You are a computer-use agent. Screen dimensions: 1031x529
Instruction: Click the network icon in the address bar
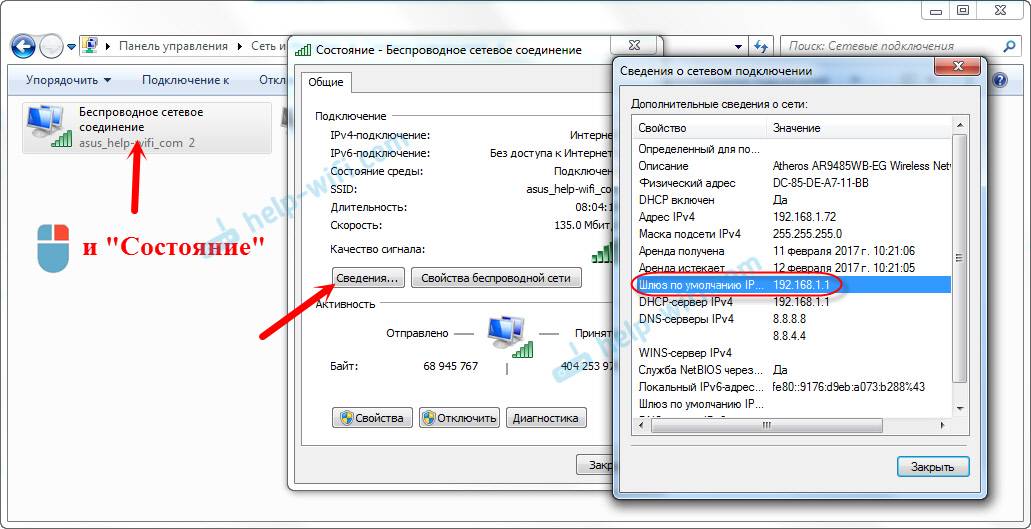90,46
